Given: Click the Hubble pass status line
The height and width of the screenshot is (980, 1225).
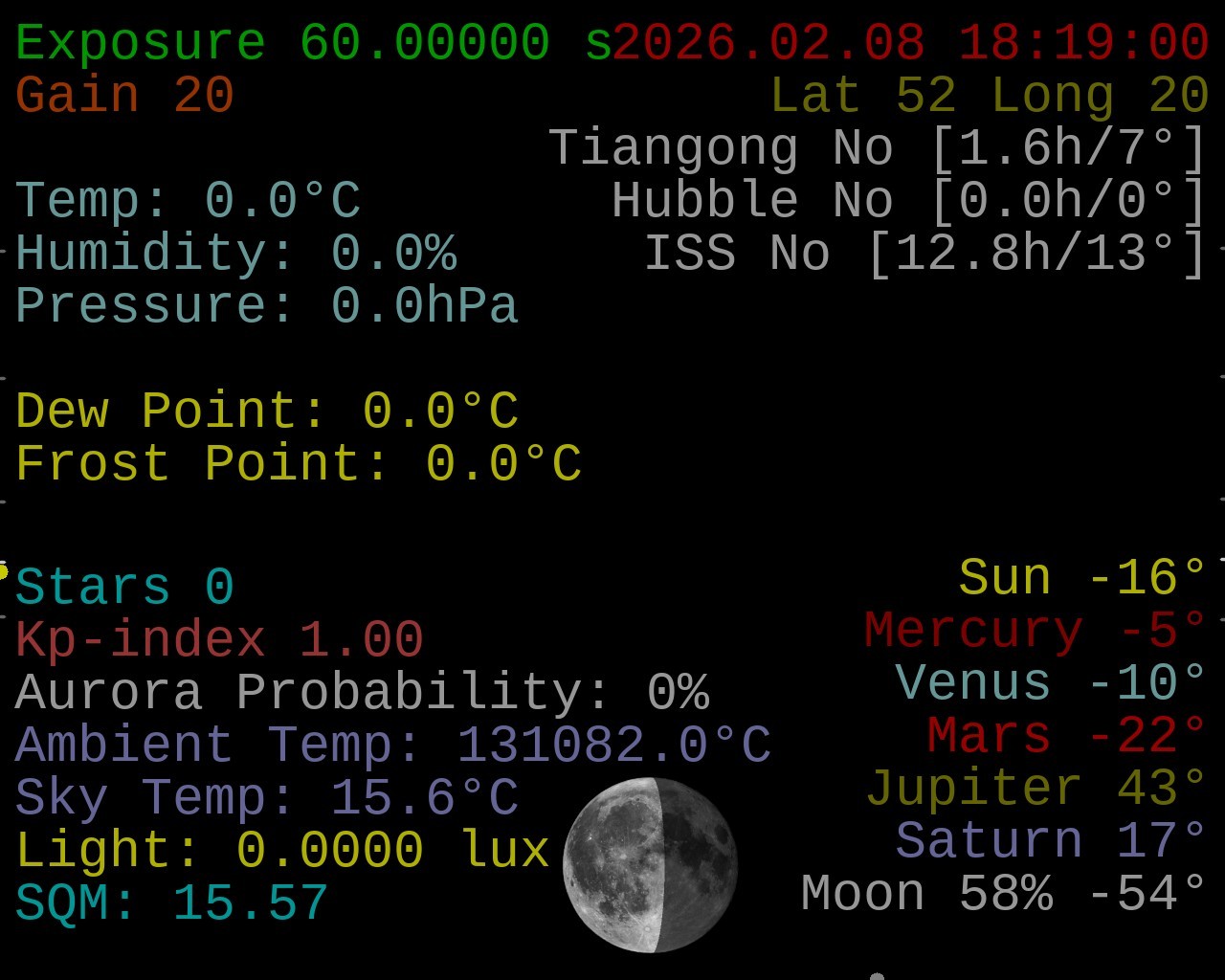Looking at the screenshot, I should [x=908, y=201].
